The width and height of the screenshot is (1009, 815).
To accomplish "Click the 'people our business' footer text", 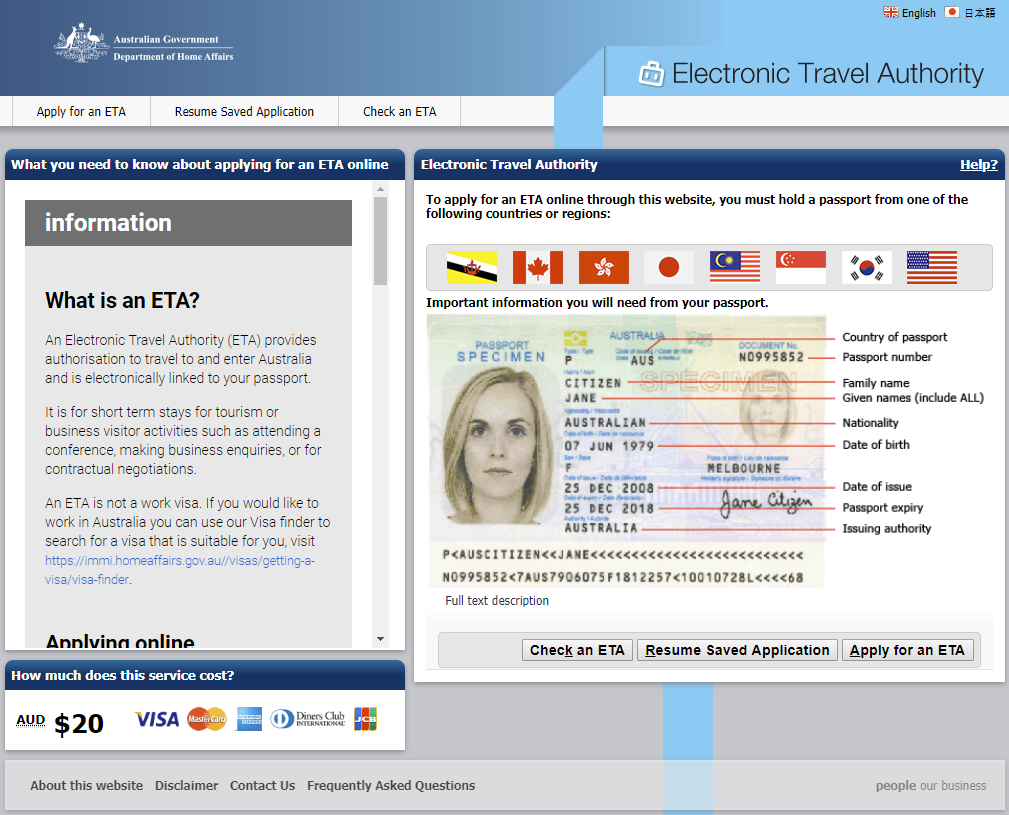I will click(x=930, y=785).
